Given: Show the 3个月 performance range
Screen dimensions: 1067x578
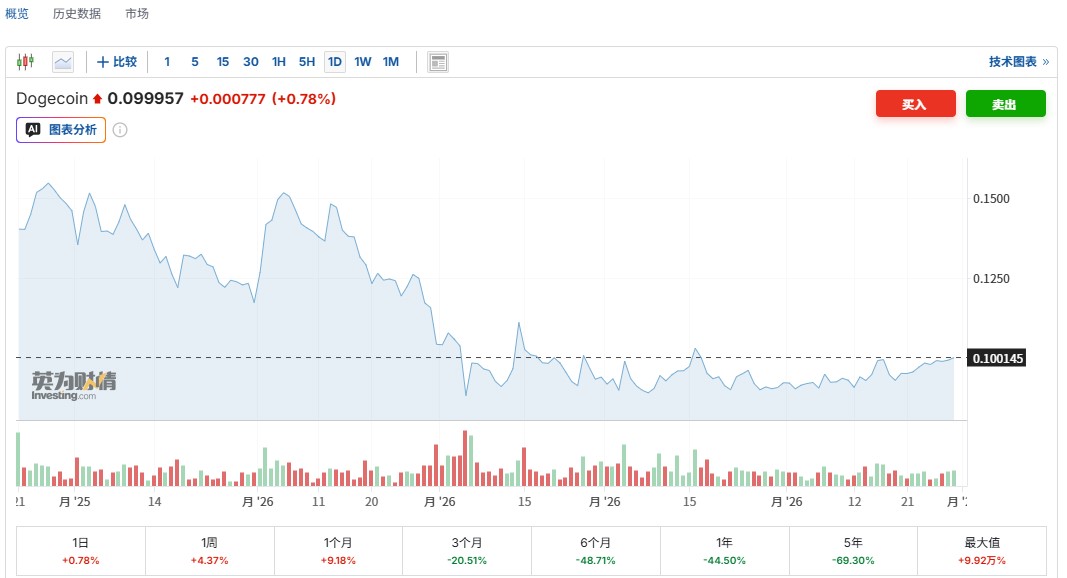Looking at the screenshot, I should tap(466, 551).
